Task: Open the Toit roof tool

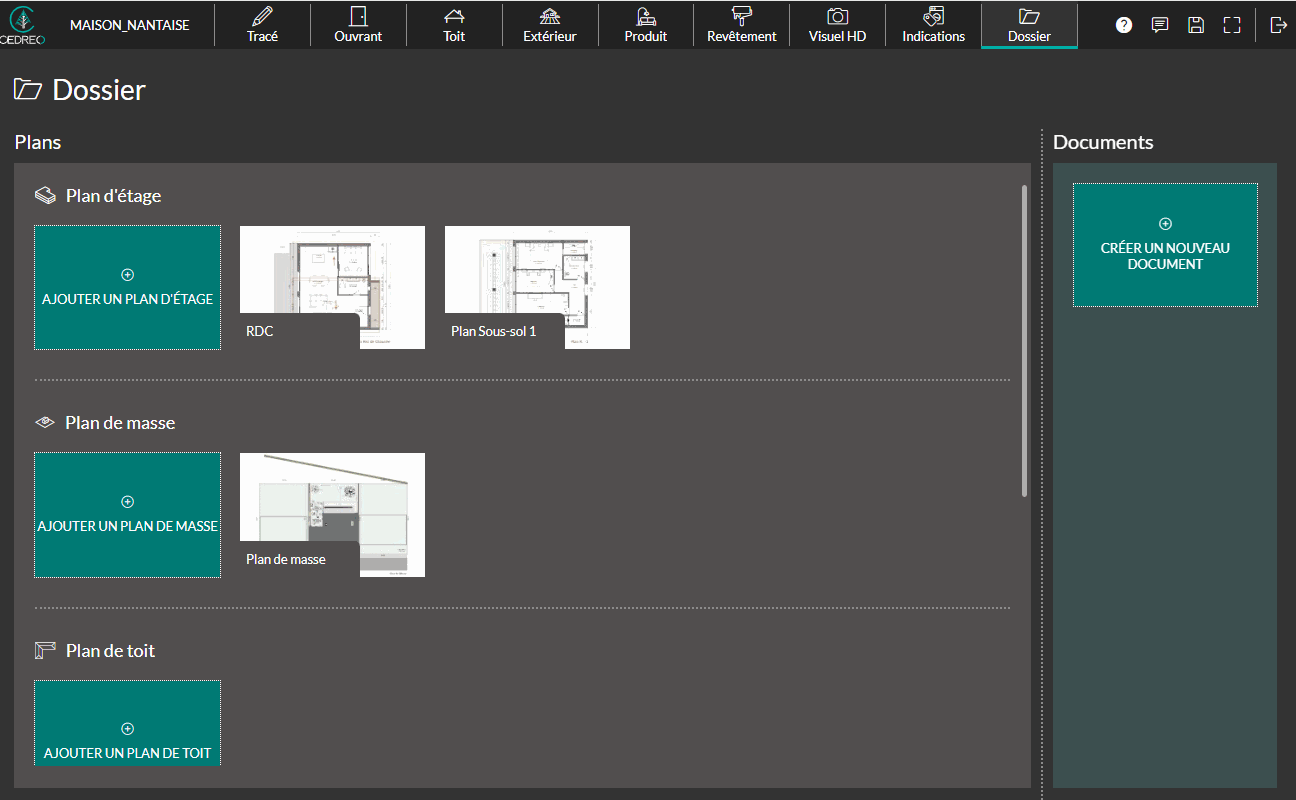Action: click(454, 24)
